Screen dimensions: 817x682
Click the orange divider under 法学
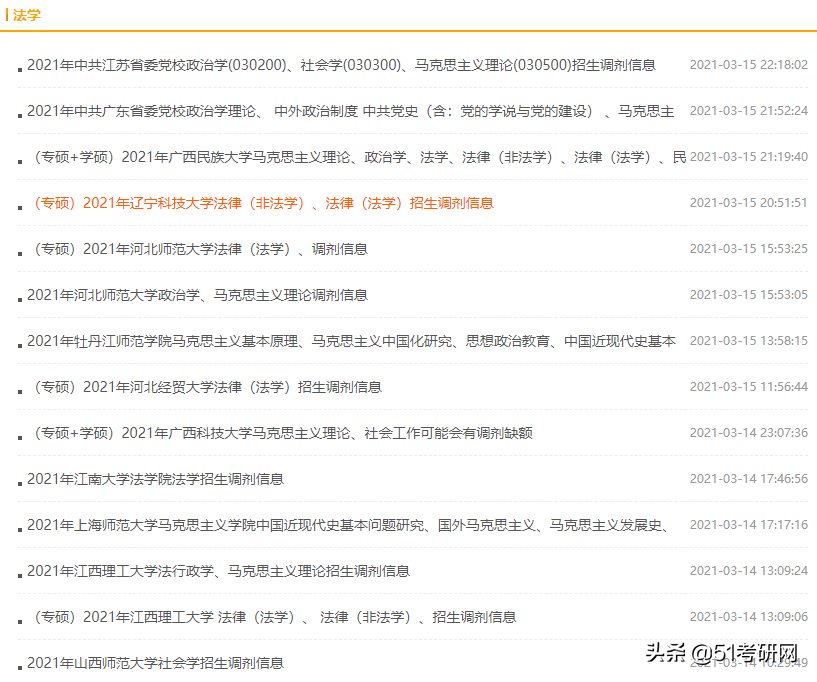pos(408,32)
